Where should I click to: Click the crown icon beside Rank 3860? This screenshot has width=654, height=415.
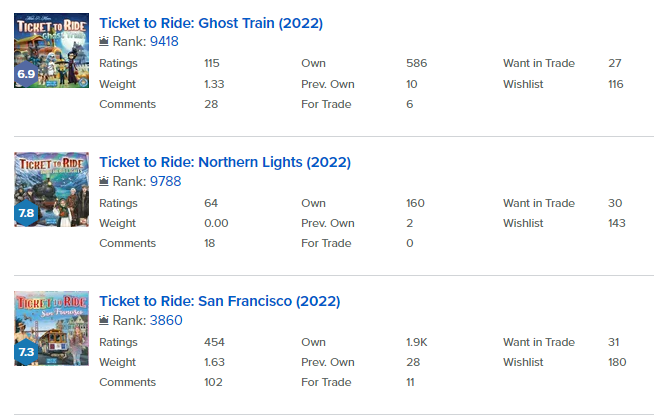click(x=104, y=320)
